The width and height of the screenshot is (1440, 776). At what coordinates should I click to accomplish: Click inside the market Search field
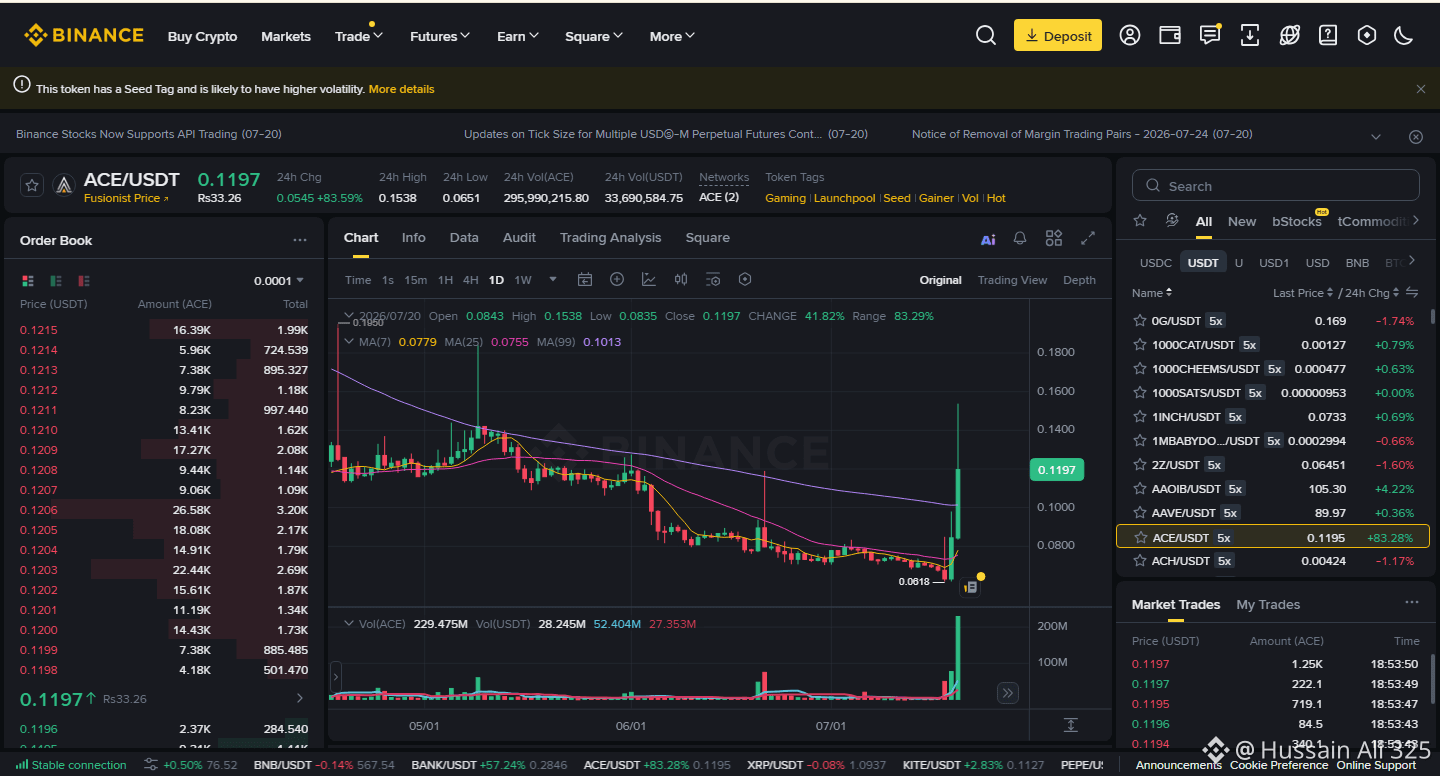pyautogui.click(x=1276, y=185)
